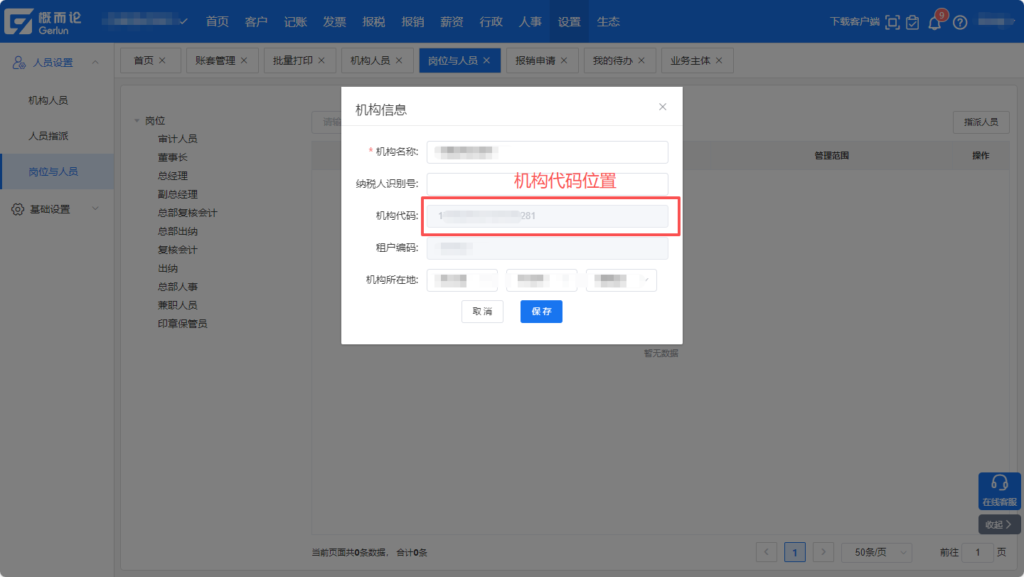Image resolution: width=1024 pixels, height=577 pixels.
Task: Click 下载客户端 link in header
Action: coord(854,22)
